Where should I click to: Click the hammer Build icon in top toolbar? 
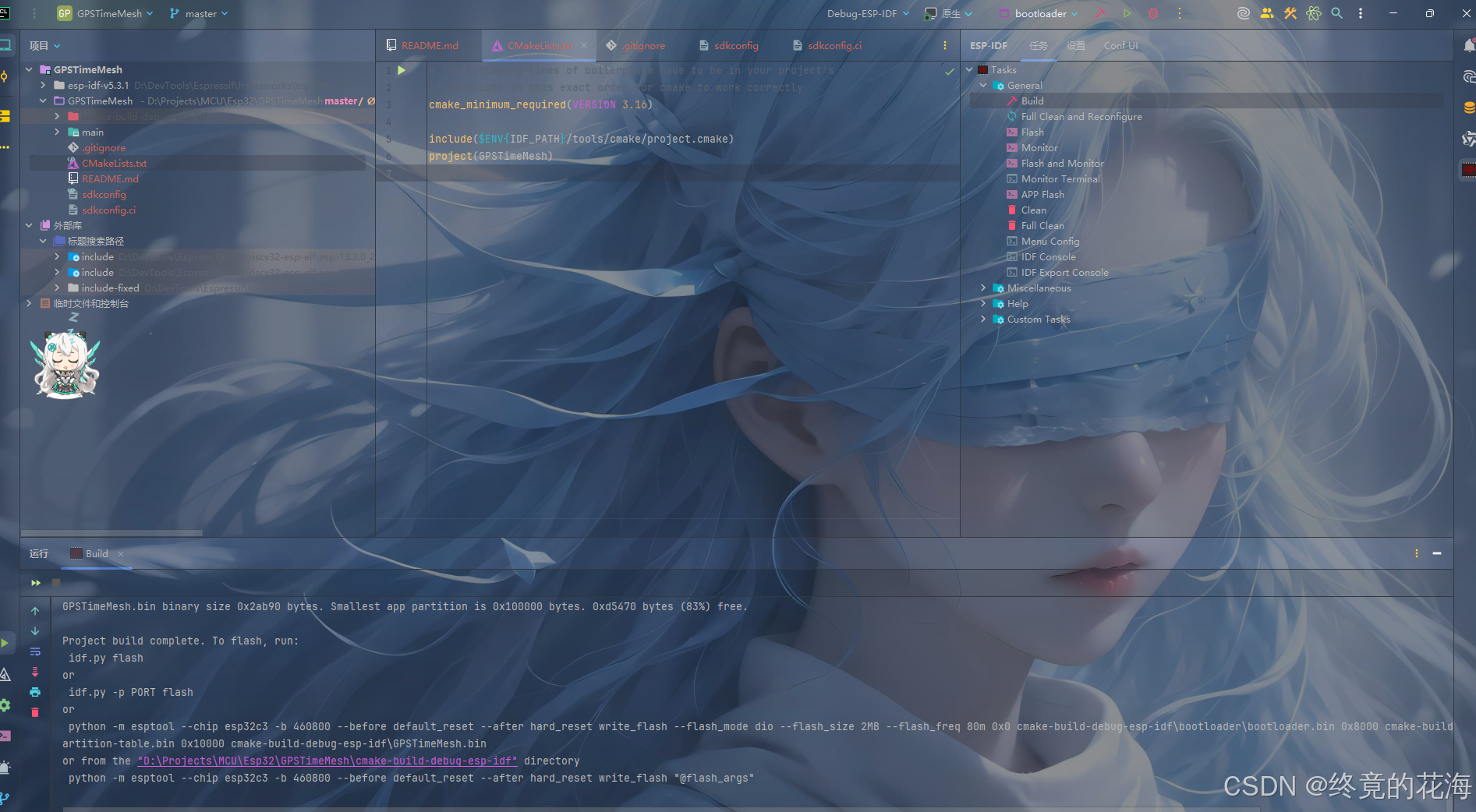point(1100,13)
